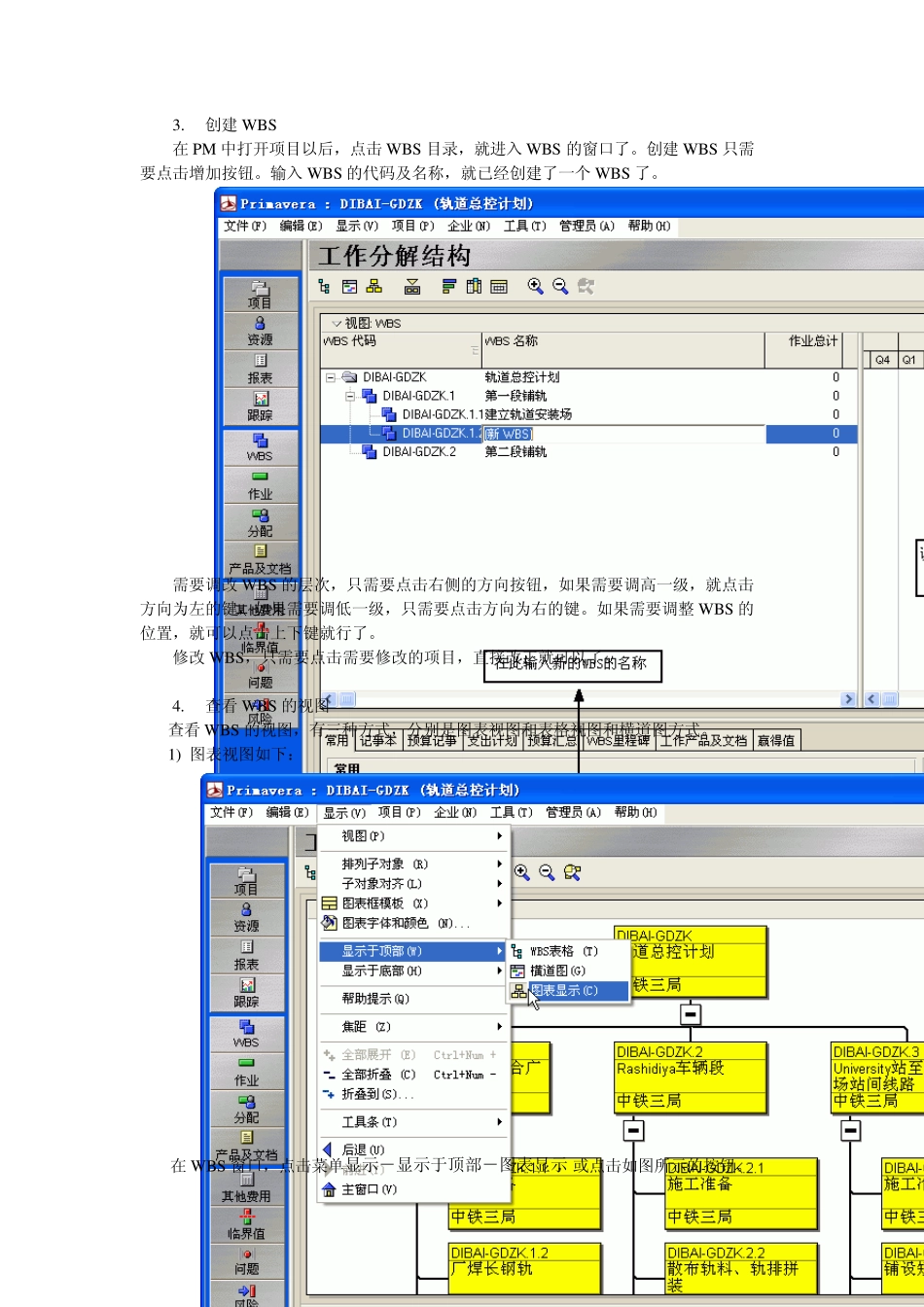Collapse chart node under DIBAI-GDZK.2 box
This screenshot has width=924, height=1307.
pyautogui.click(x=633, y=1131)
